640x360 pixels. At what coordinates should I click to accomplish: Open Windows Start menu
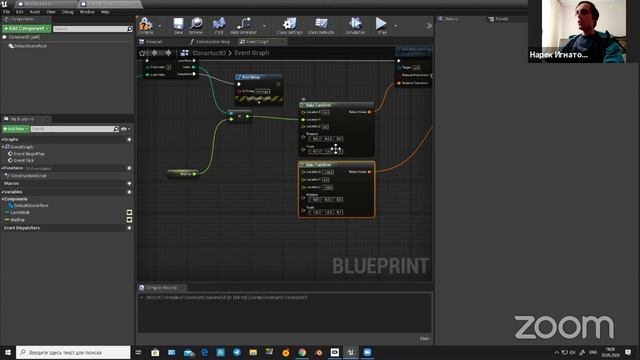[7, 352]
